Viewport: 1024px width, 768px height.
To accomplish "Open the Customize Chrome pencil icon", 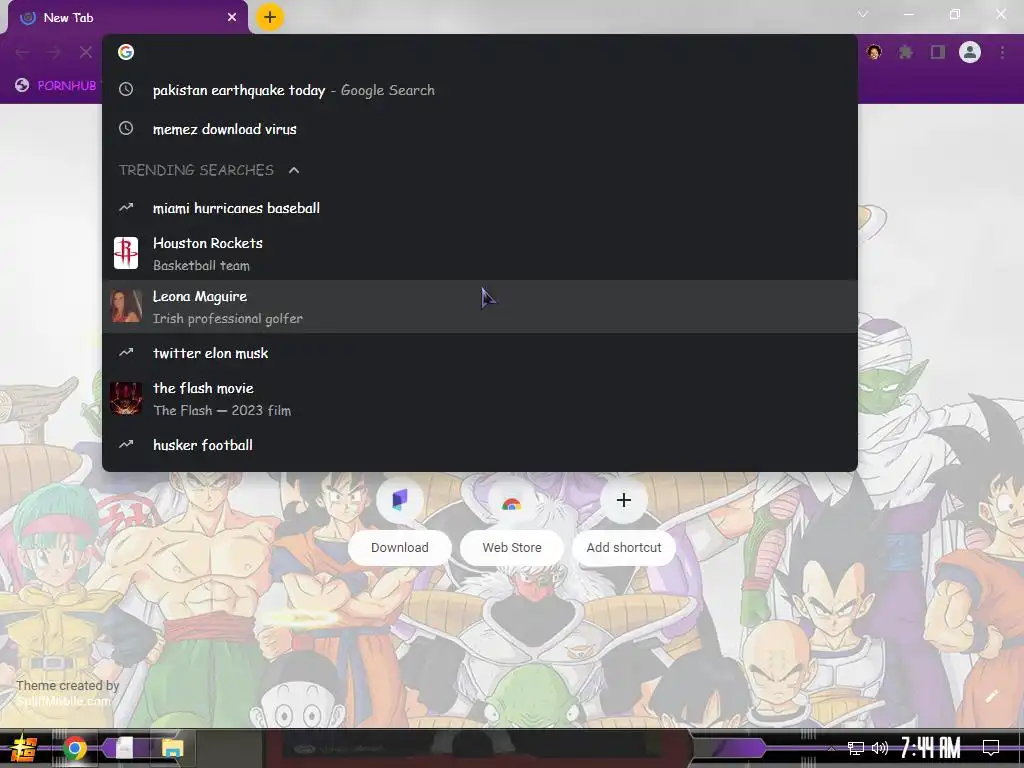I will (x=991, y=696).
